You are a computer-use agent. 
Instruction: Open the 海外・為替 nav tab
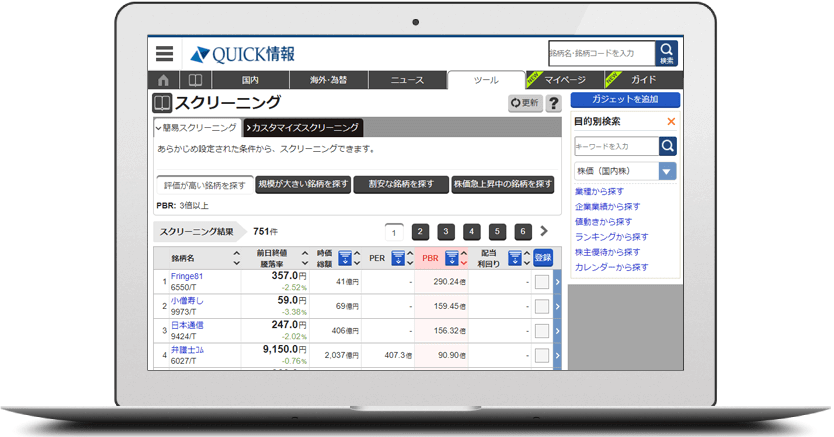pos(329,80)
